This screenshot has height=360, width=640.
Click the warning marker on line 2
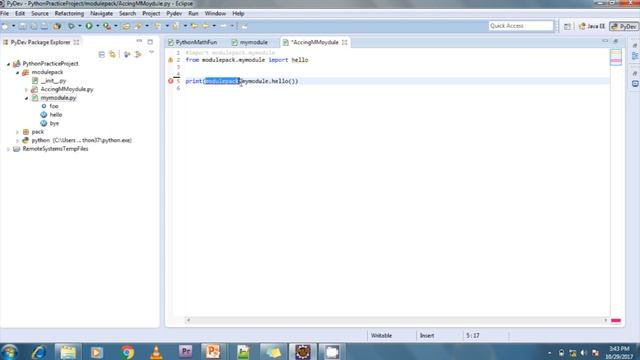click(171, 60)
